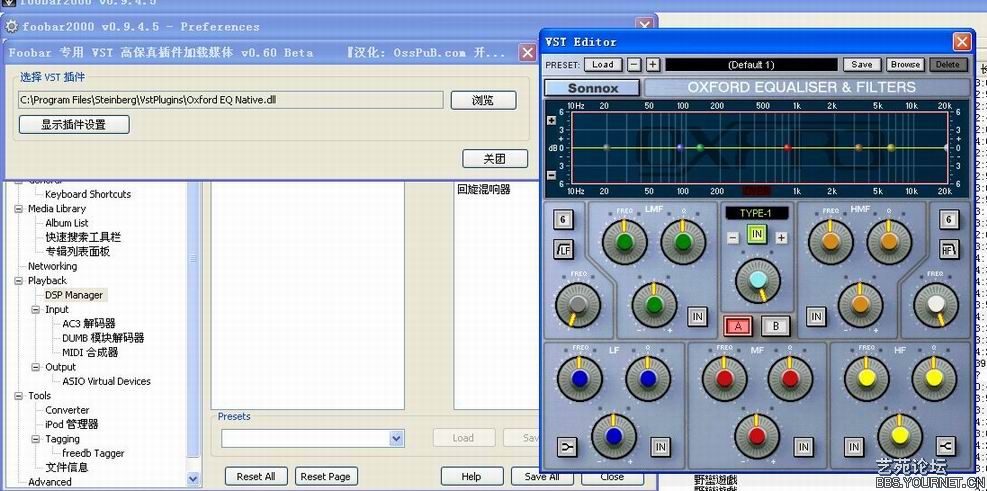
Task: Select Converter in preferences tree
Action: point(67,410)
